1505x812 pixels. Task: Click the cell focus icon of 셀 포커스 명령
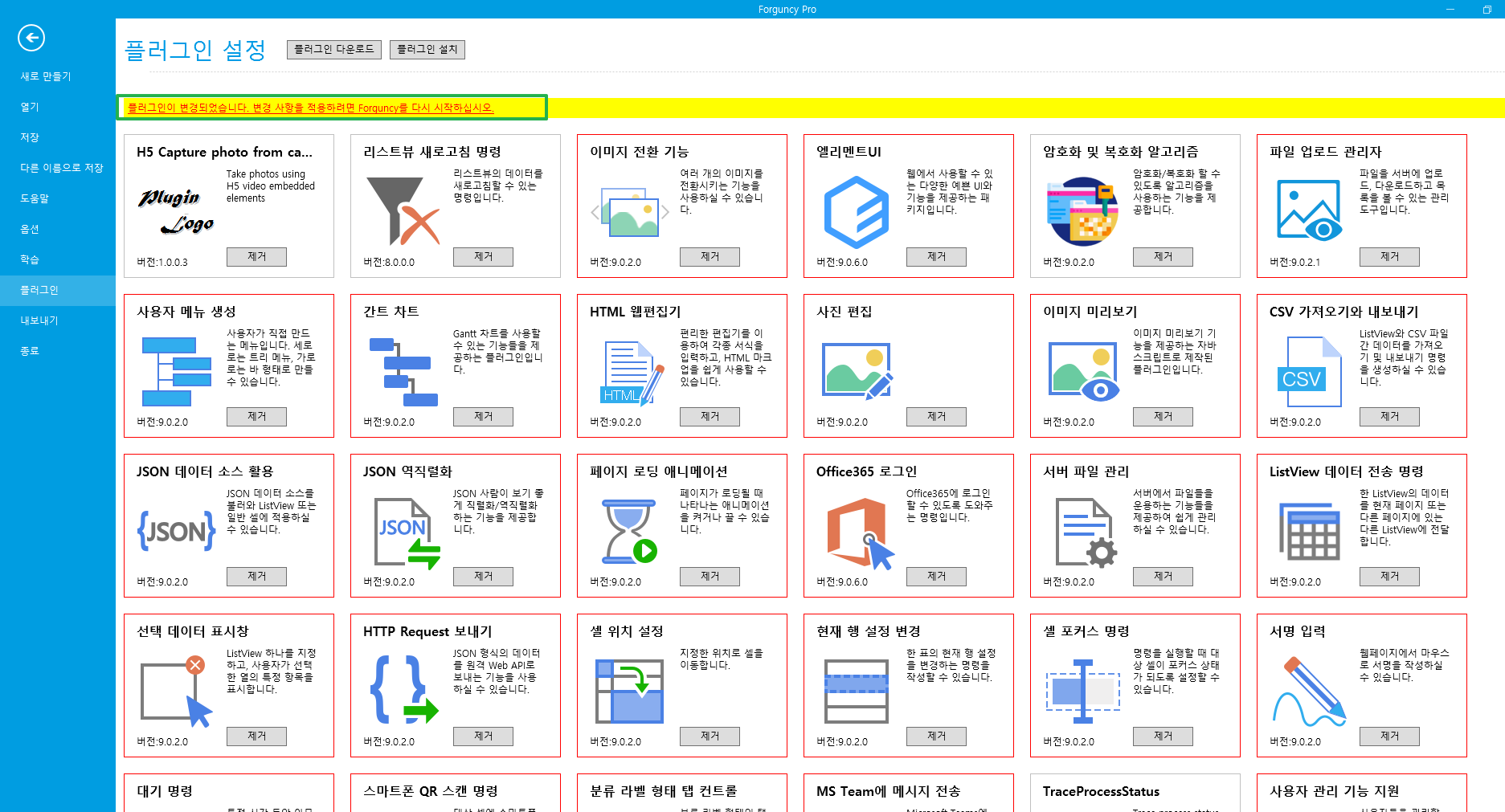point(1083,691)
